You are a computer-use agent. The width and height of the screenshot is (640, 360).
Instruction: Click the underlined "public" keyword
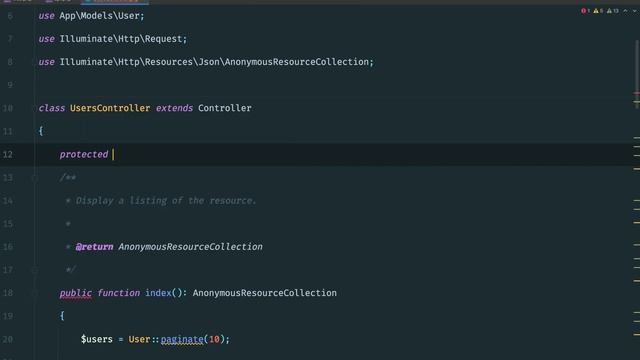[76, 293]
